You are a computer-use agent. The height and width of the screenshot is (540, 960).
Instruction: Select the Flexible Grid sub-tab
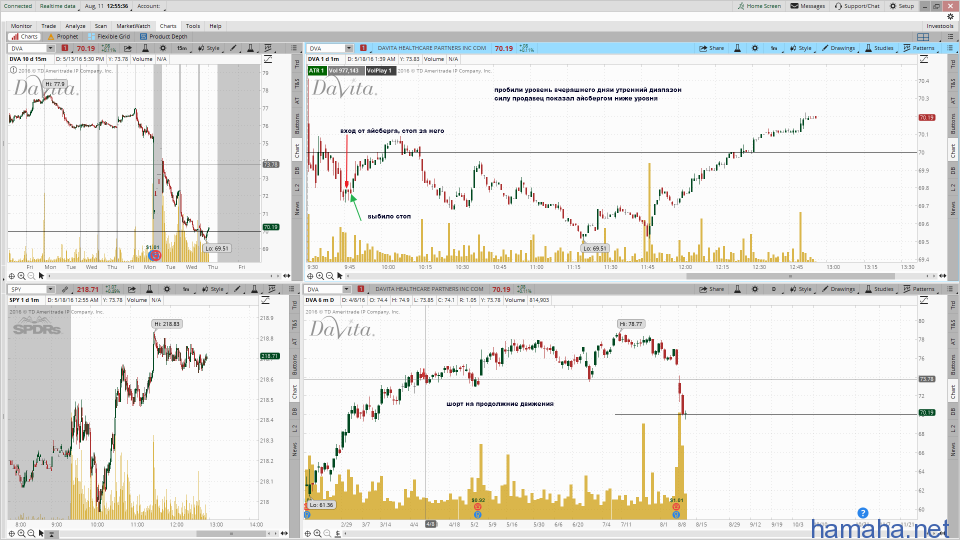[109, 37]
